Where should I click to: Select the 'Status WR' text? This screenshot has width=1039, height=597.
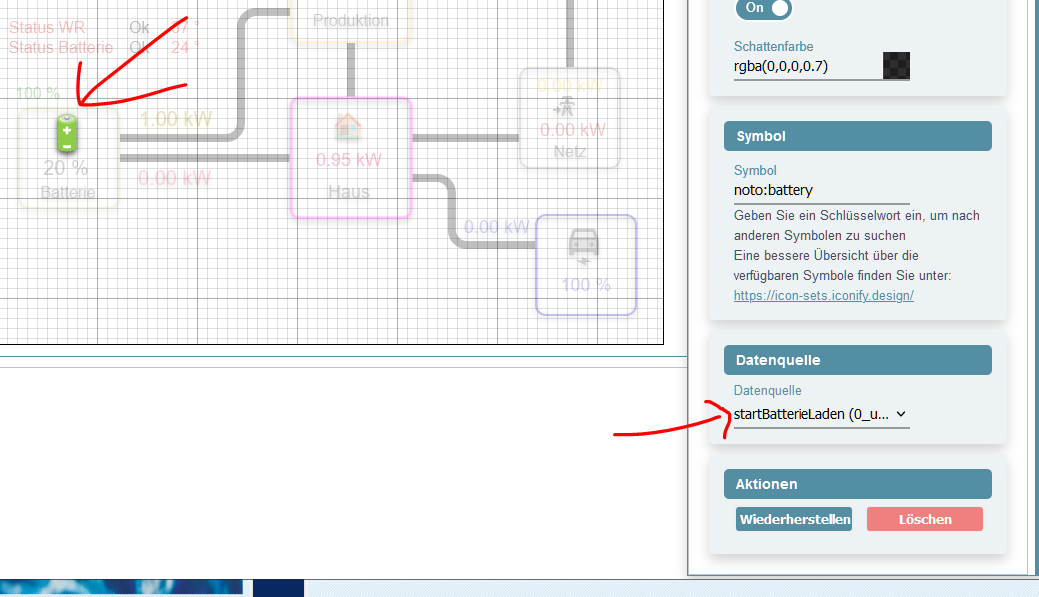(47, 28)
